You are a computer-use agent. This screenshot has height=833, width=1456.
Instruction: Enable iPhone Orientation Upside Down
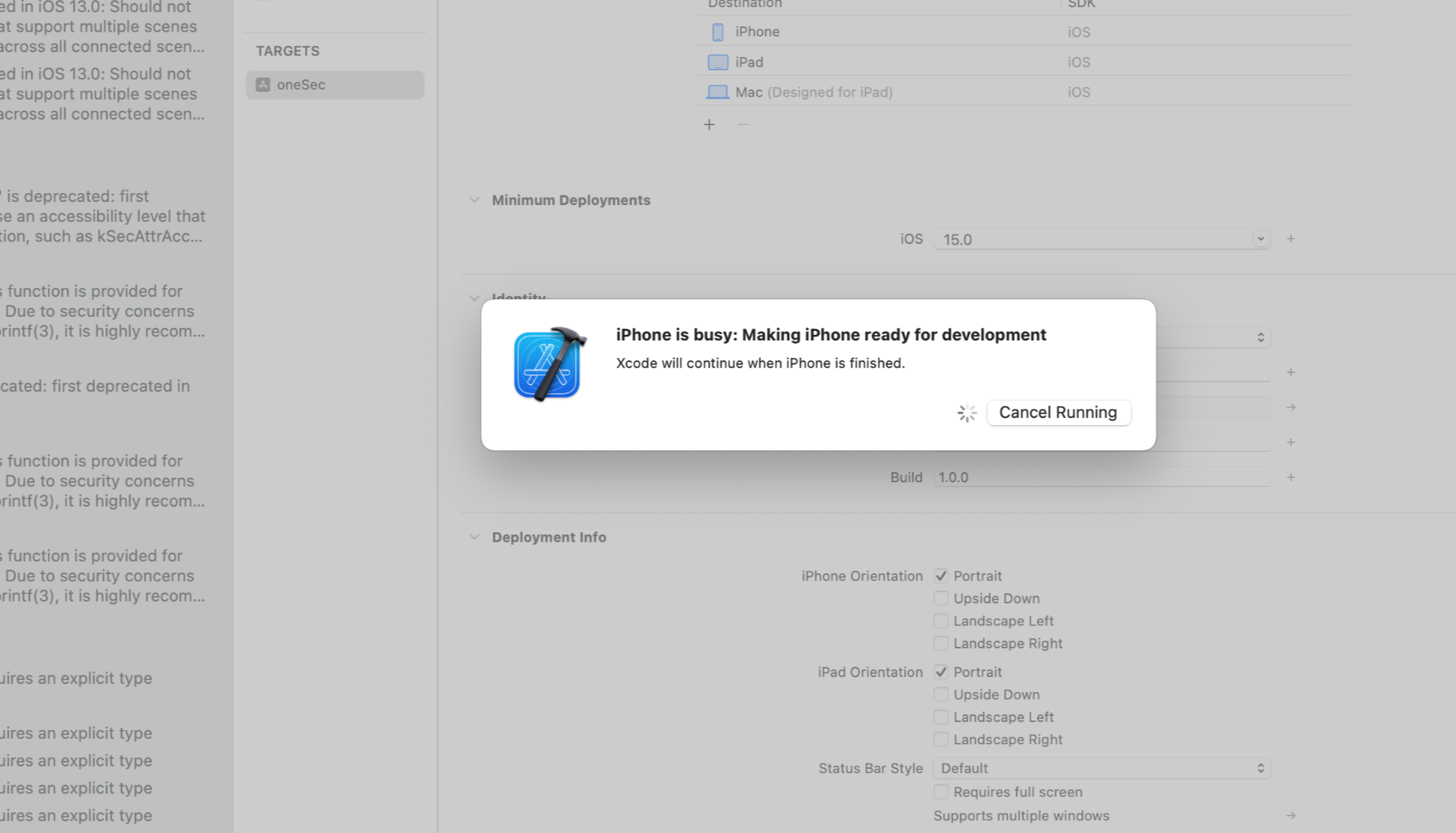[x=940, y=599]
